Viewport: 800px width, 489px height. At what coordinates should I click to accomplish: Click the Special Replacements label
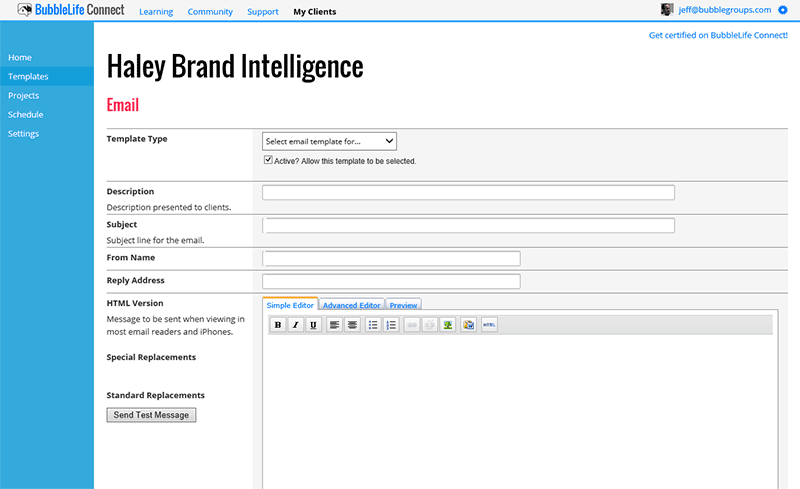click(x=151, y=357)
